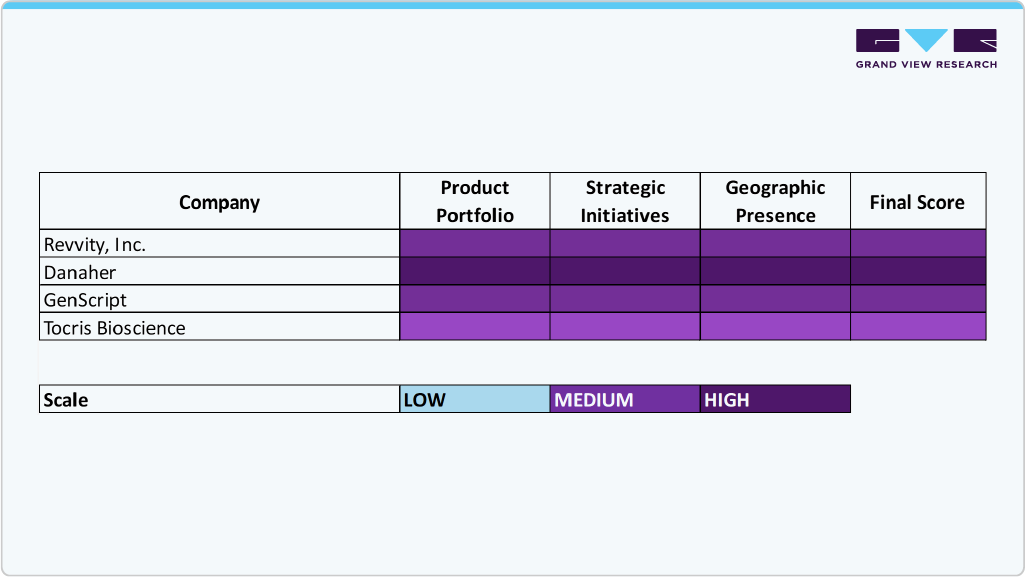
Task: Select the Company column header
Action: tap(219, 202)
